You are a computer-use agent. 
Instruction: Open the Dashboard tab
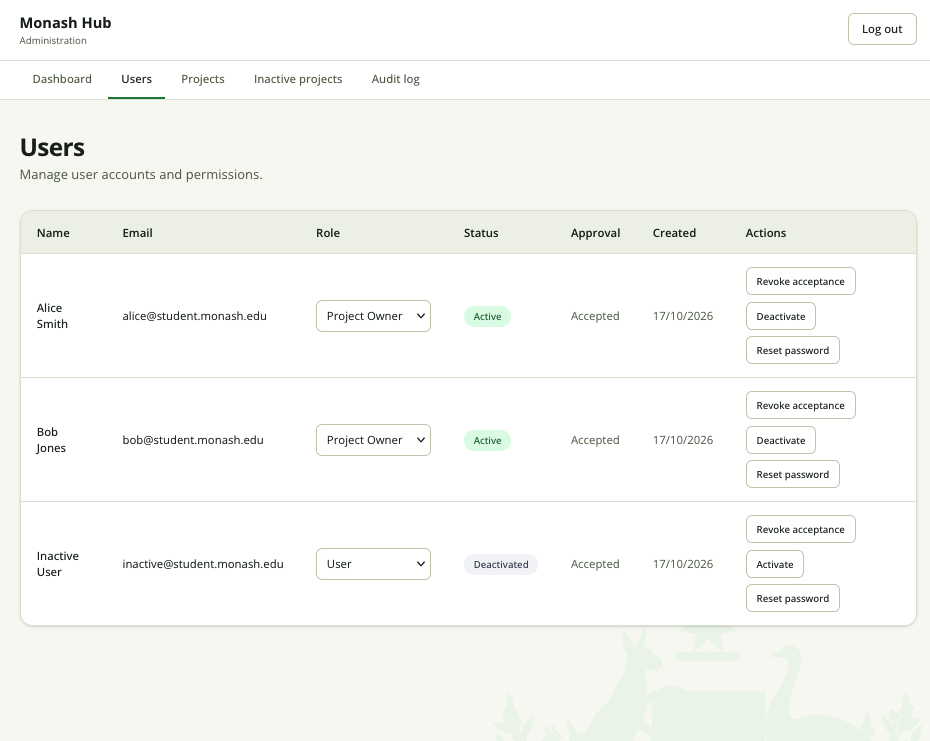coord(62,79)
